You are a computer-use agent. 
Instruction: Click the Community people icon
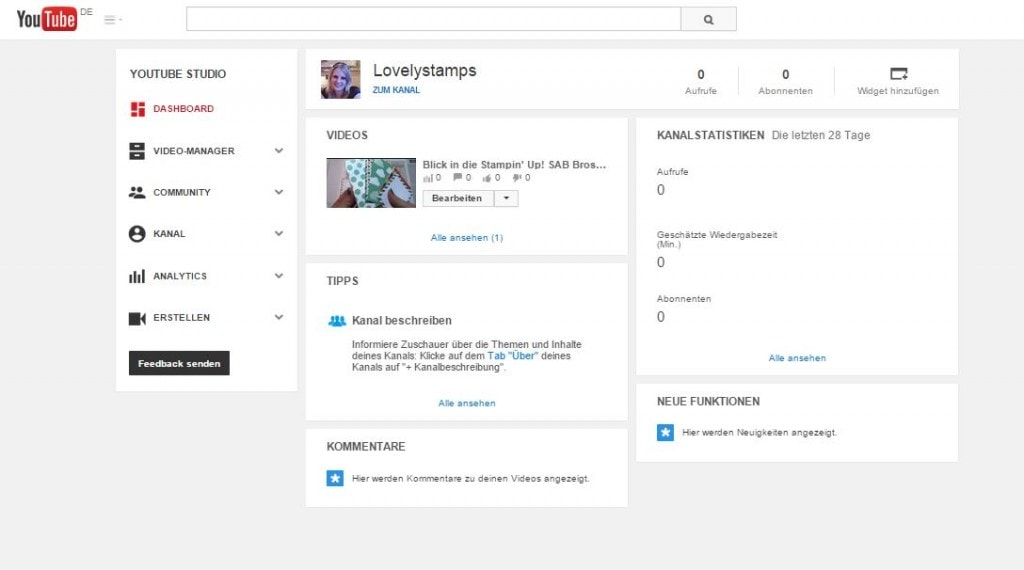point(136,193)
